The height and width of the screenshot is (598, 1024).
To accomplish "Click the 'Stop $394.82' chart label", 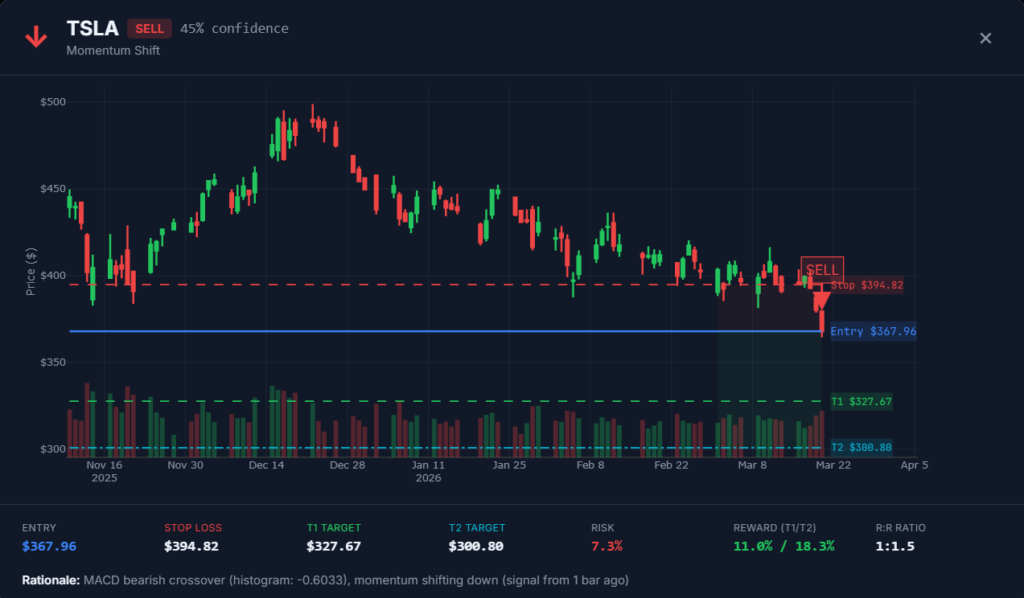I will (867, 285).
